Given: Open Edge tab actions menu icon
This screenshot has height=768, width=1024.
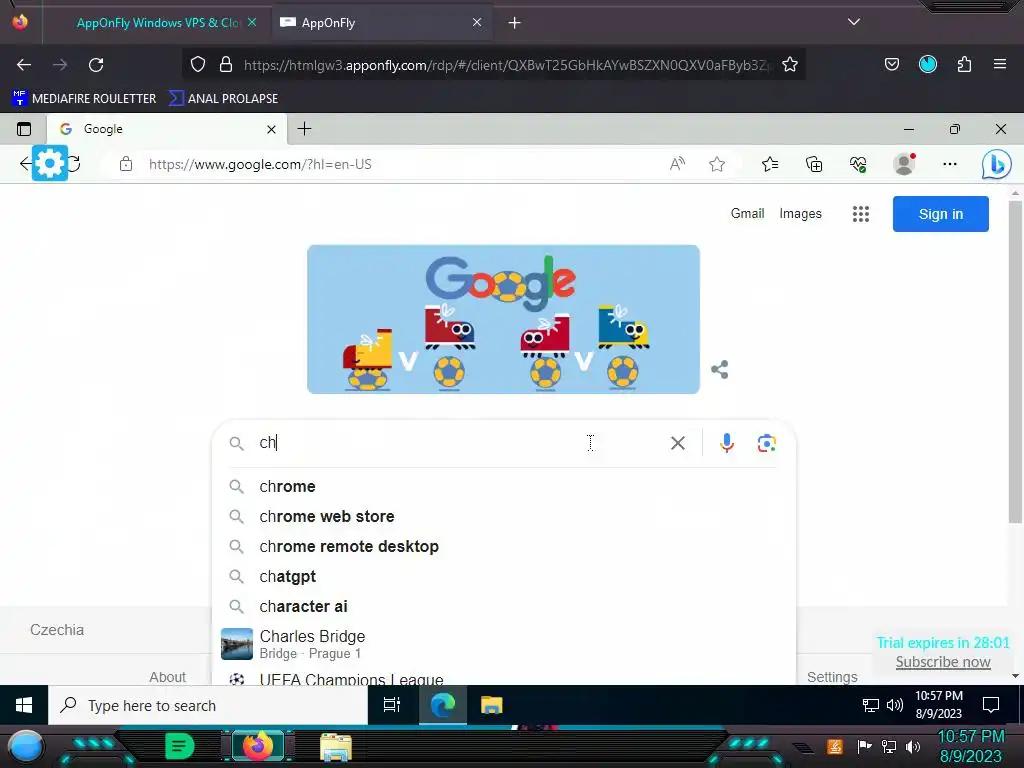Looking at the screenshot, I should point(24,129).
